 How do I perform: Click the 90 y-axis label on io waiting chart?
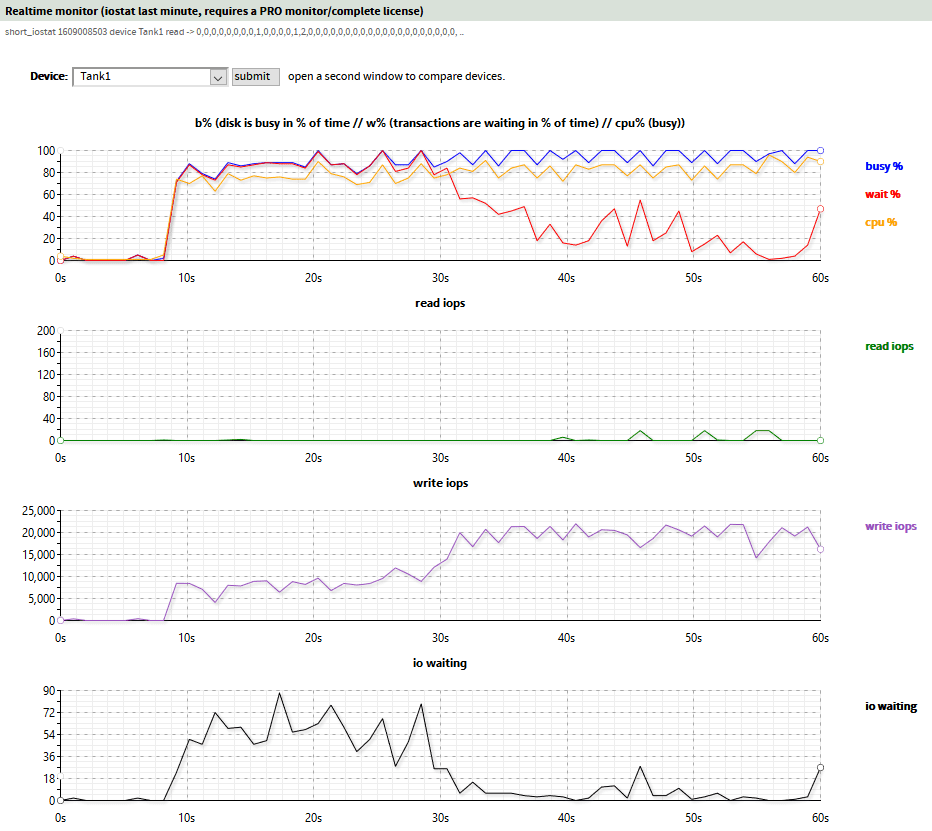pos(49,691)
